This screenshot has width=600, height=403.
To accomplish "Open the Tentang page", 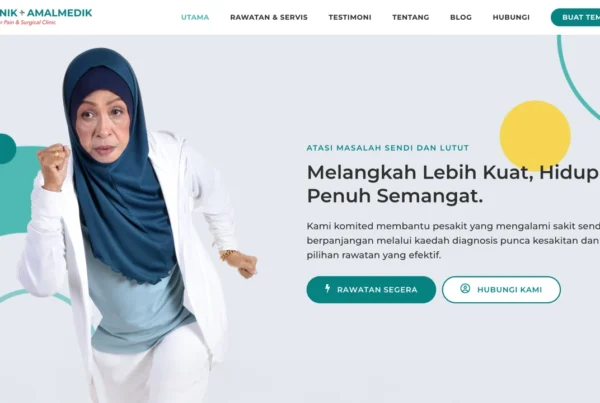I will point(411,17).
